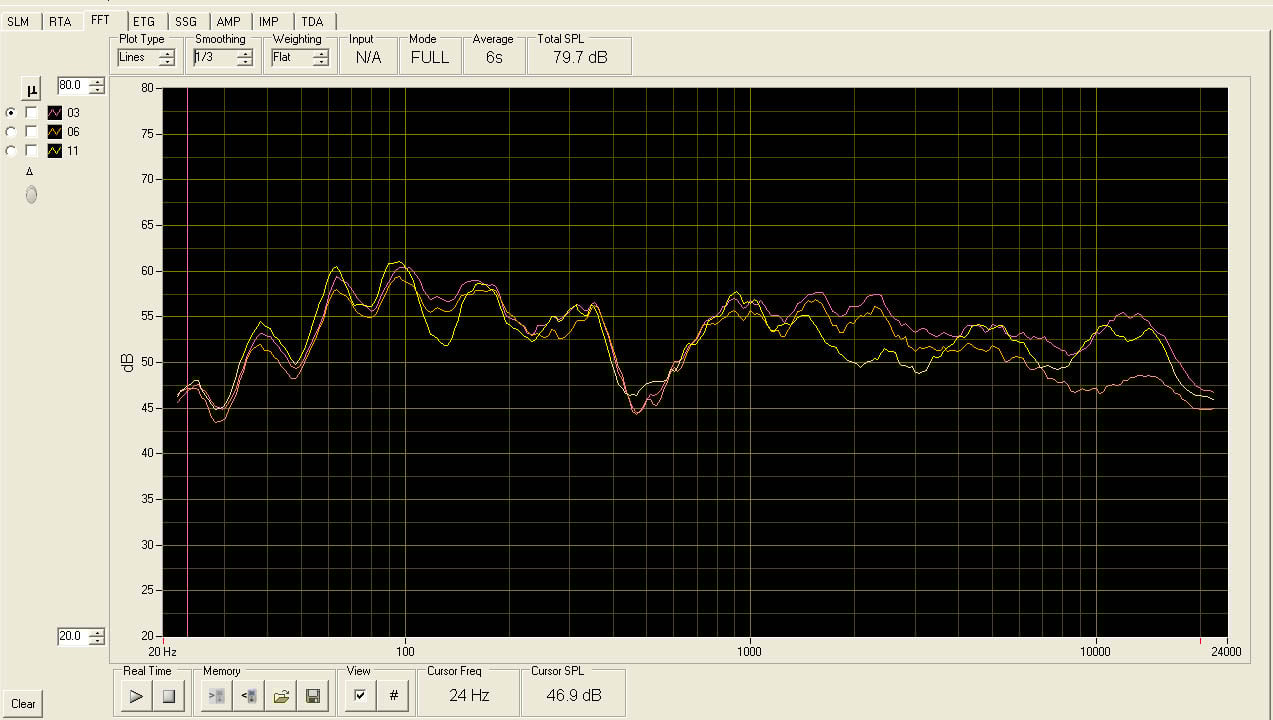Viewport: 1273px width, 720px height.
Task: Click the recall-from-memory arrow button
Action: click(249, 695)
